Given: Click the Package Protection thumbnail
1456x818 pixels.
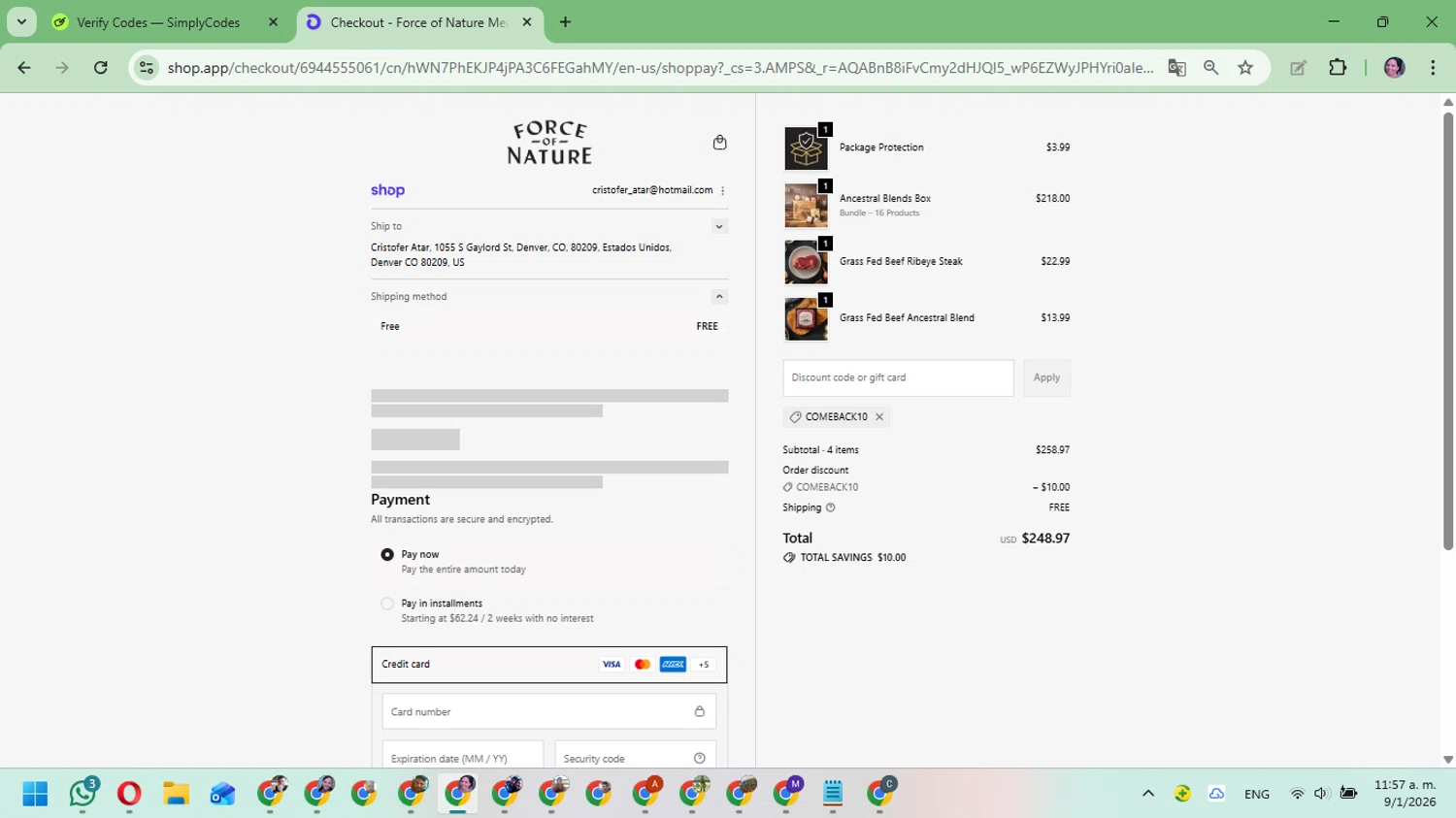Looking at the screenshot, I should pos(806,148).
